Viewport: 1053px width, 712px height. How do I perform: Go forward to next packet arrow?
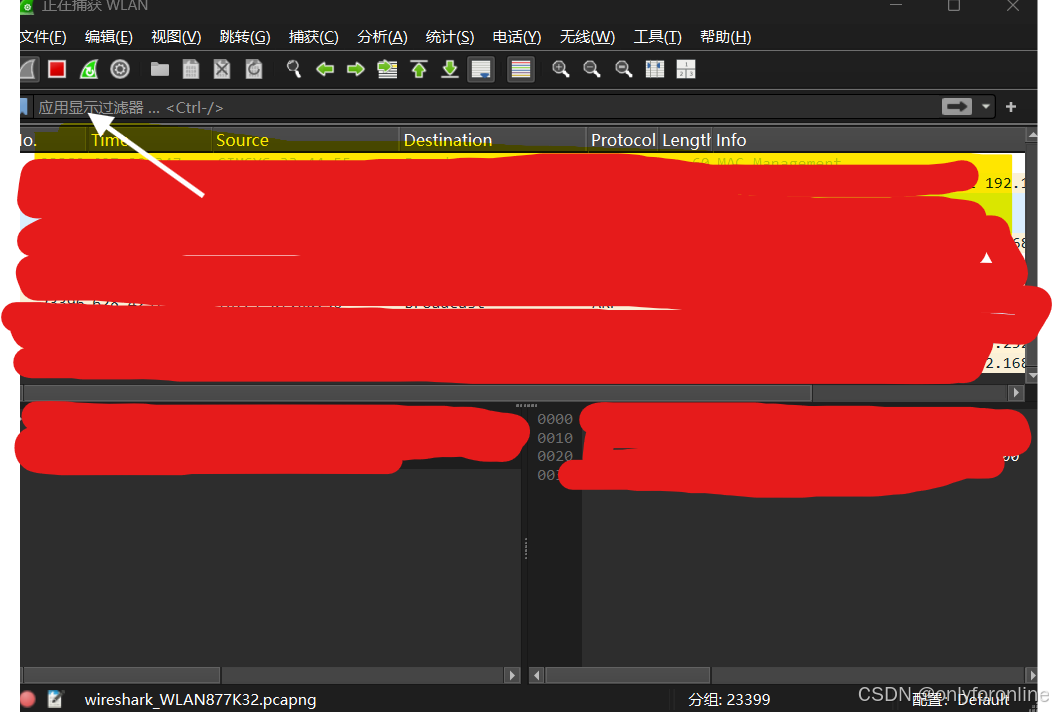(x=356, y=69)
